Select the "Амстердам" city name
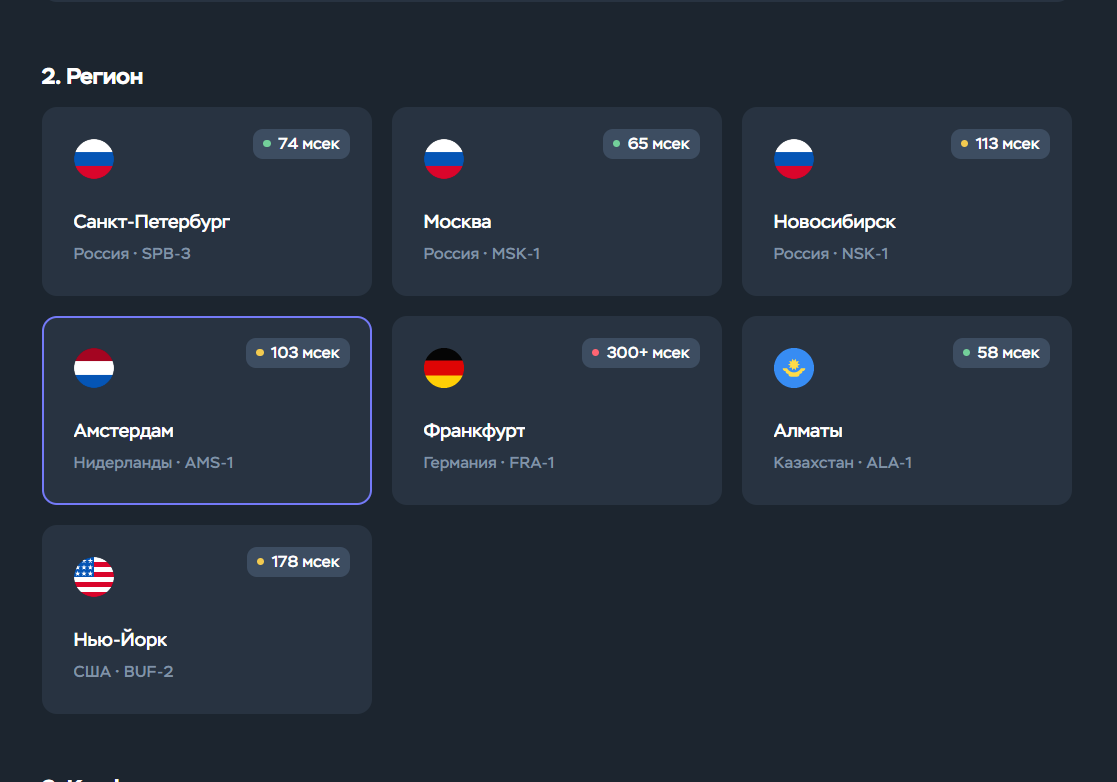1117x782 pixels. pyautogui.click(x=124, y=431)
